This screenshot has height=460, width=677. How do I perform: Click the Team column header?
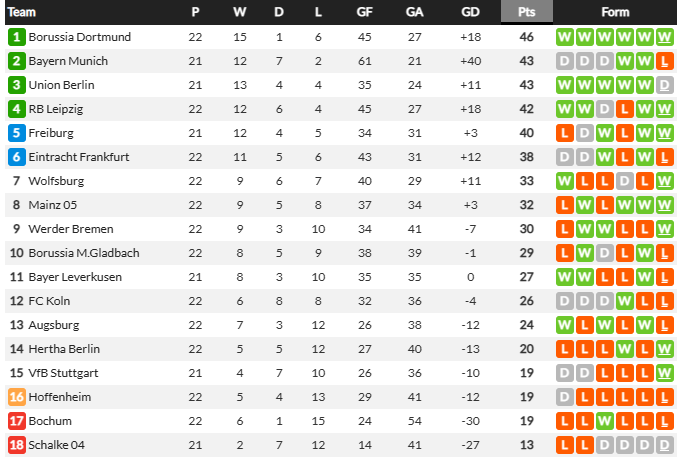(22, 12)
